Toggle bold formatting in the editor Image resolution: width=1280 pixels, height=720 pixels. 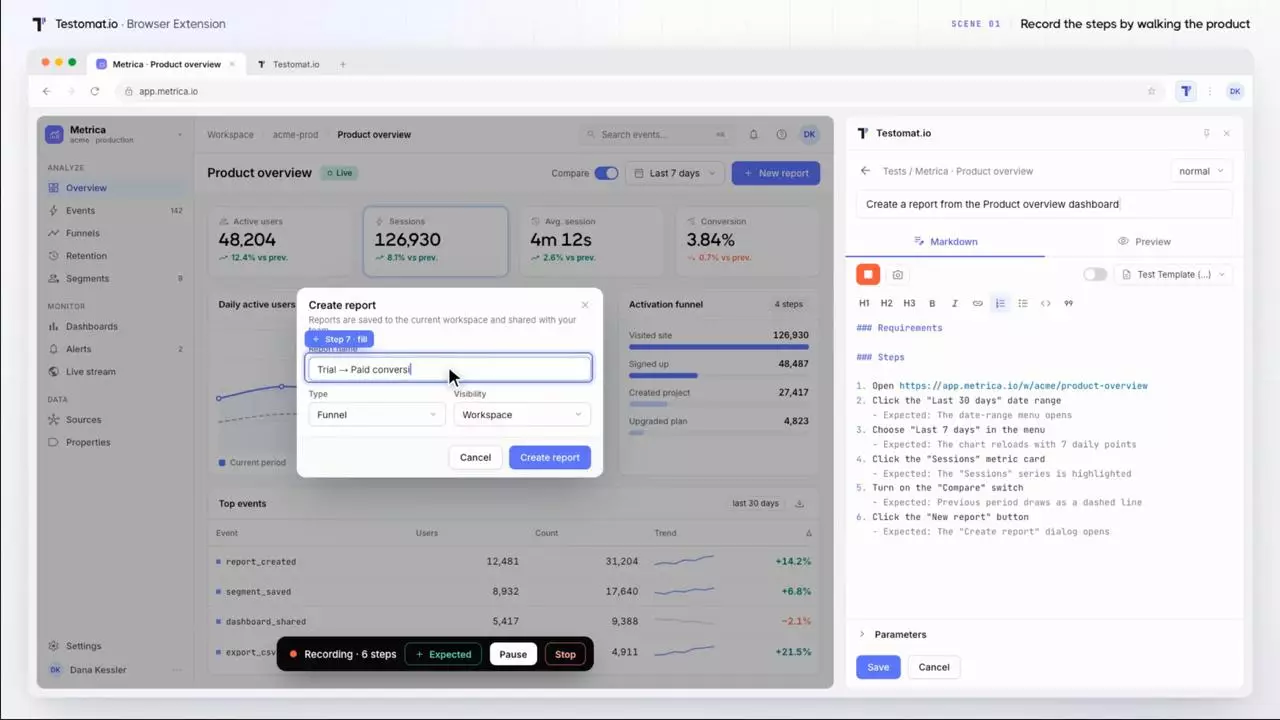932,303
